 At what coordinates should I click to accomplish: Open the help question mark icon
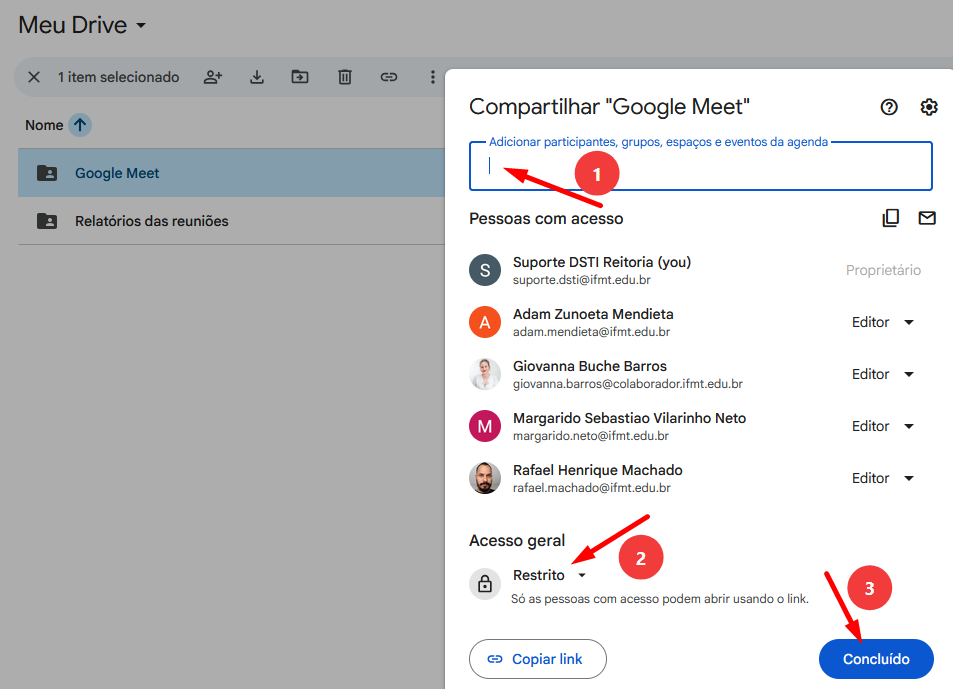(x=889, y=108)
